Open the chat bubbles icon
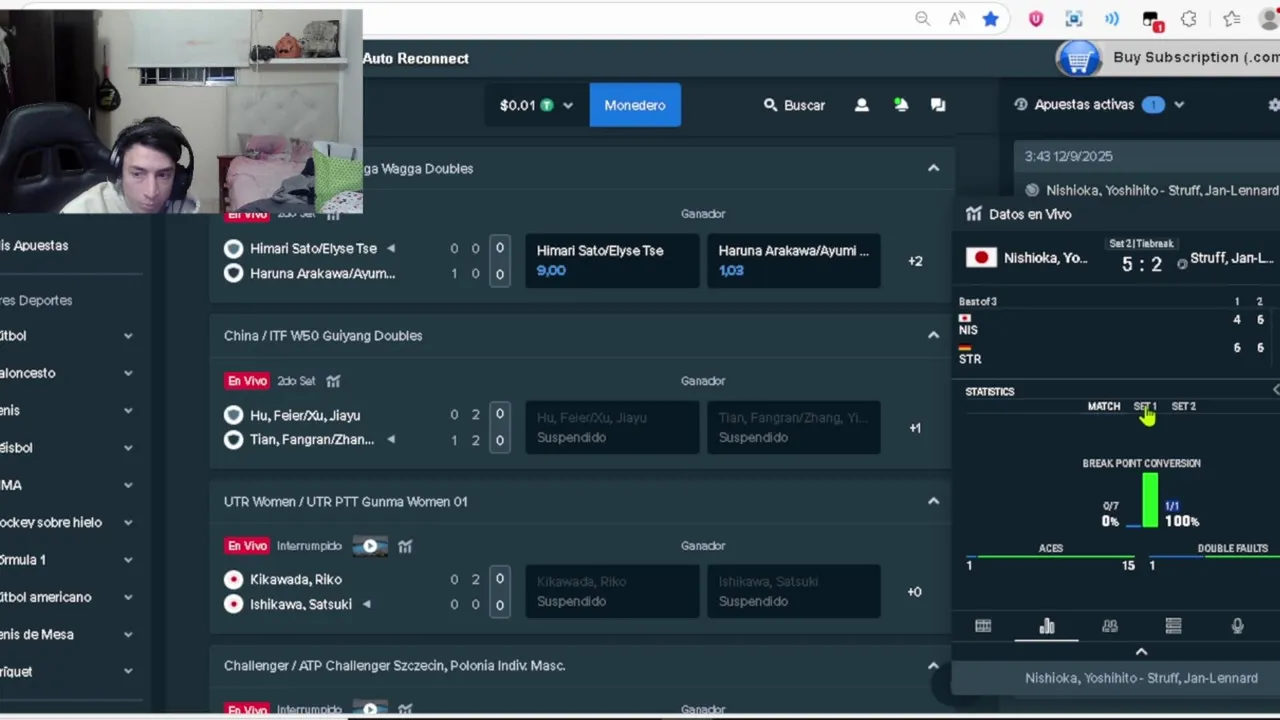This screenshot has width=1280, height=720. (x=938, y=105)
